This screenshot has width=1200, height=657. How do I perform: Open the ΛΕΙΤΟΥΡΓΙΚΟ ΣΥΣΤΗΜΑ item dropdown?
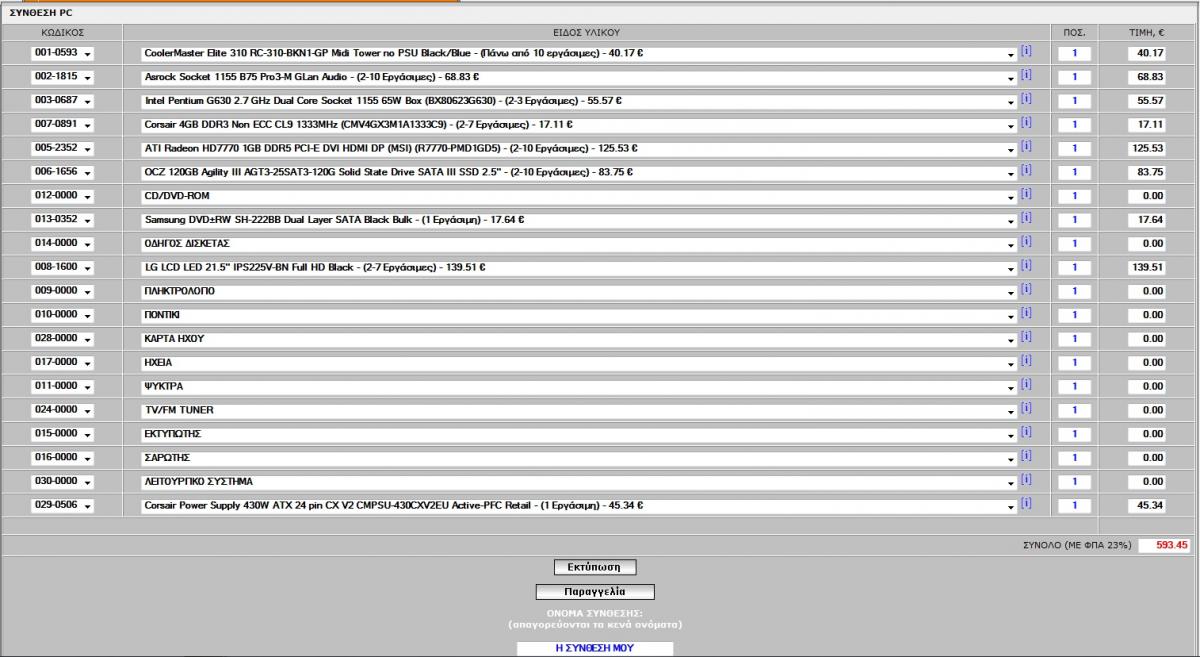579,481
